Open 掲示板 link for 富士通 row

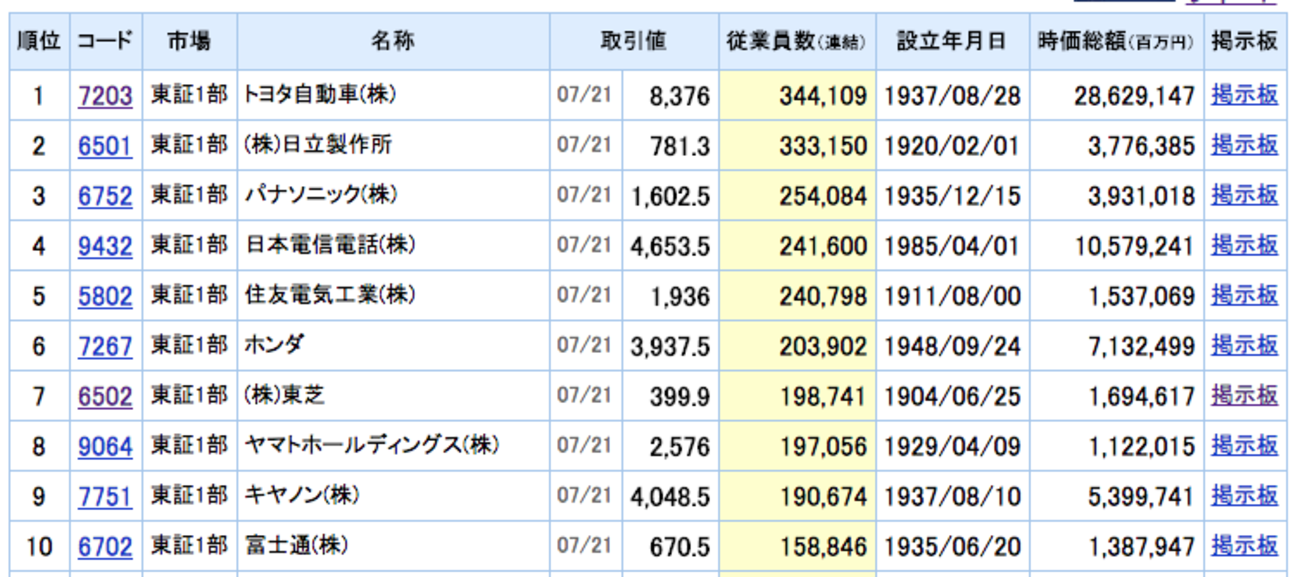pyautogui.click(x=1244, y=546)
